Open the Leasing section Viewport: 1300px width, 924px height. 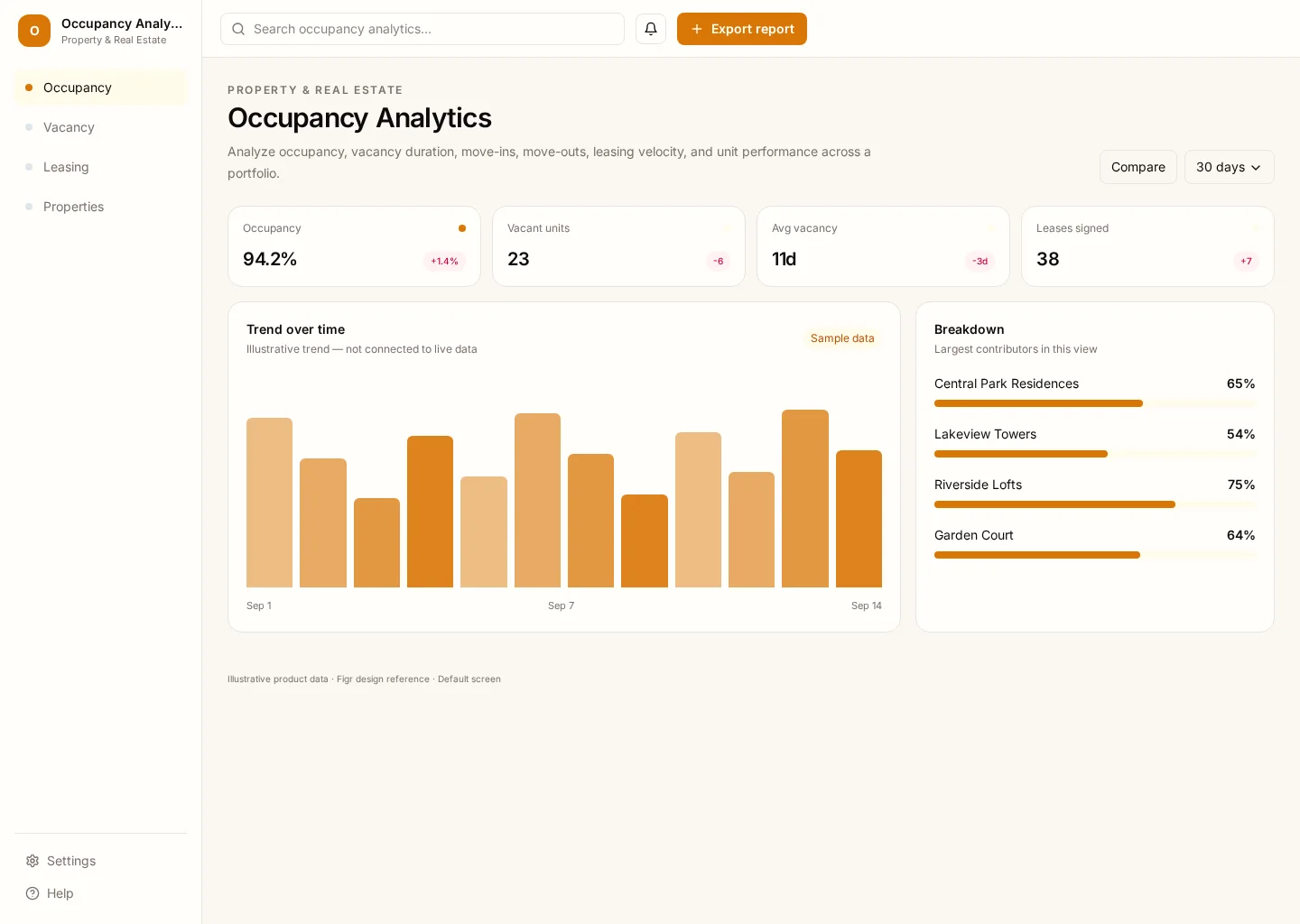tap(101, 167)
